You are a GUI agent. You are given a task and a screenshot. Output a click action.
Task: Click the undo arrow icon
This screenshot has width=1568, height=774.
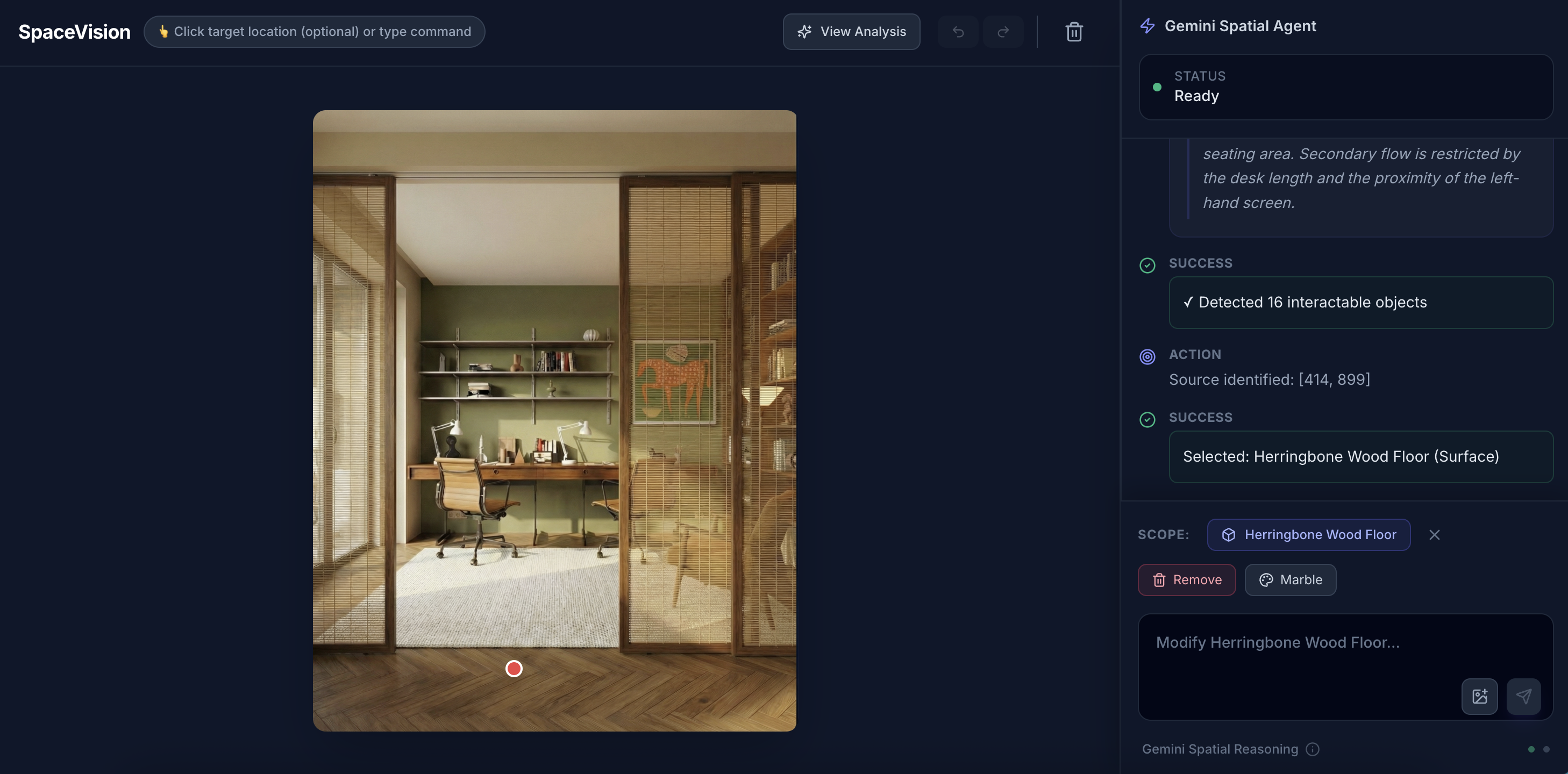[958, 32]
